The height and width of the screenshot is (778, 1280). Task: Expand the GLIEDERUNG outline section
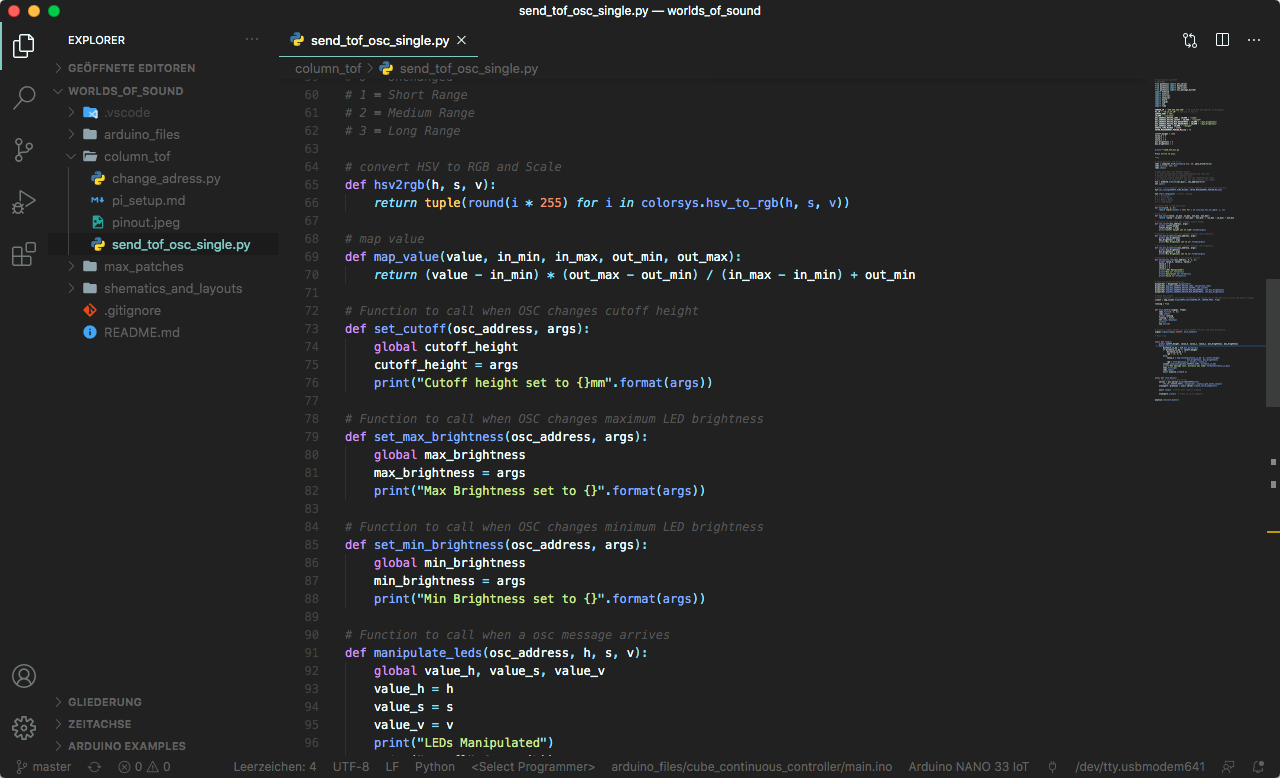[x=104, y=702]
